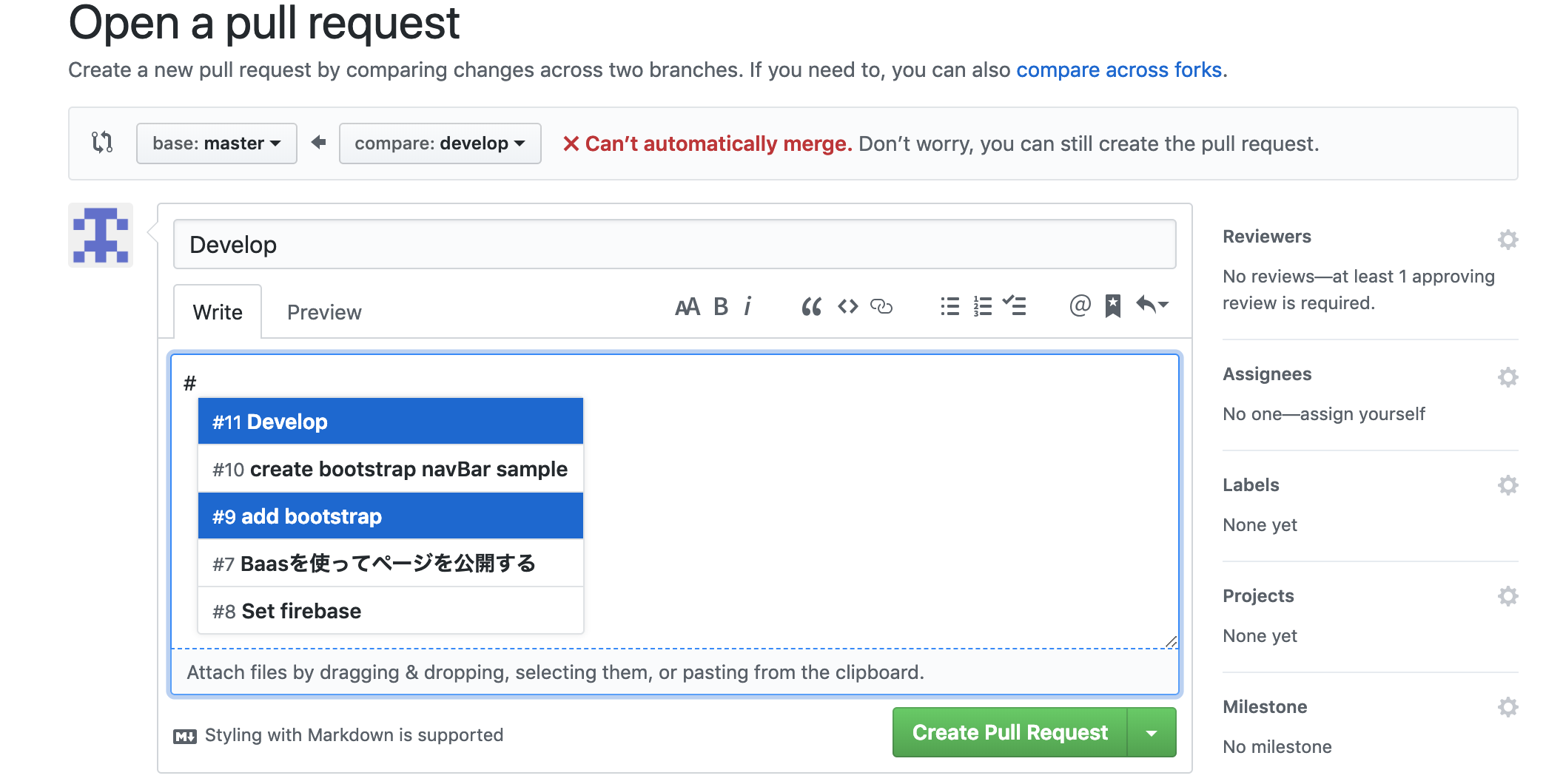
Task: Insert a numbered list icon
Action: click(983, 306)
